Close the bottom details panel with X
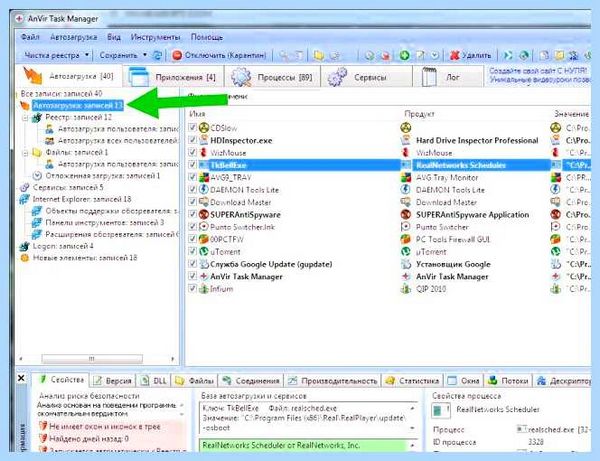The height and width of the screenshot is (461, 600). [x=21, y=378]
